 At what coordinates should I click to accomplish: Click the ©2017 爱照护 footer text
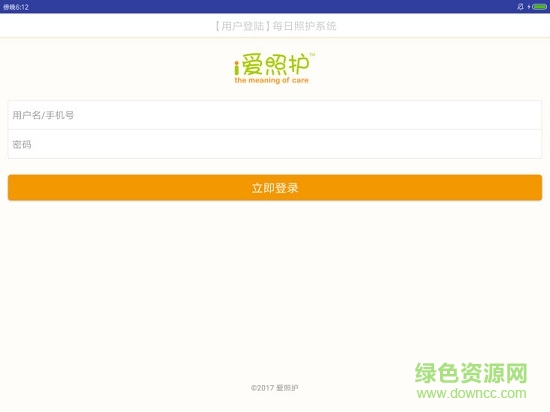[x=275, y=388]
